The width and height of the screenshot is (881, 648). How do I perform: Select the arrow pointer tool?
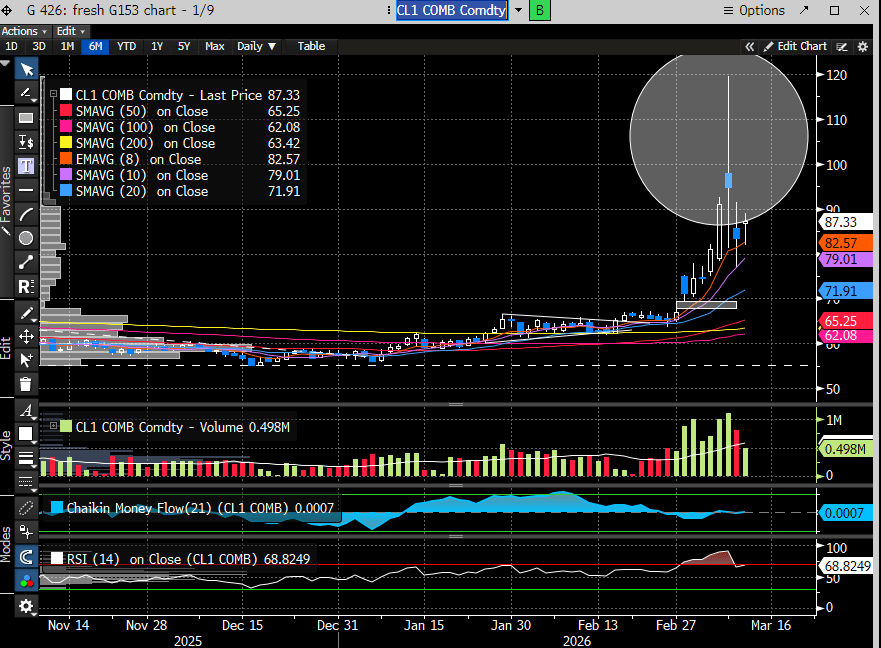pos(26,68)
